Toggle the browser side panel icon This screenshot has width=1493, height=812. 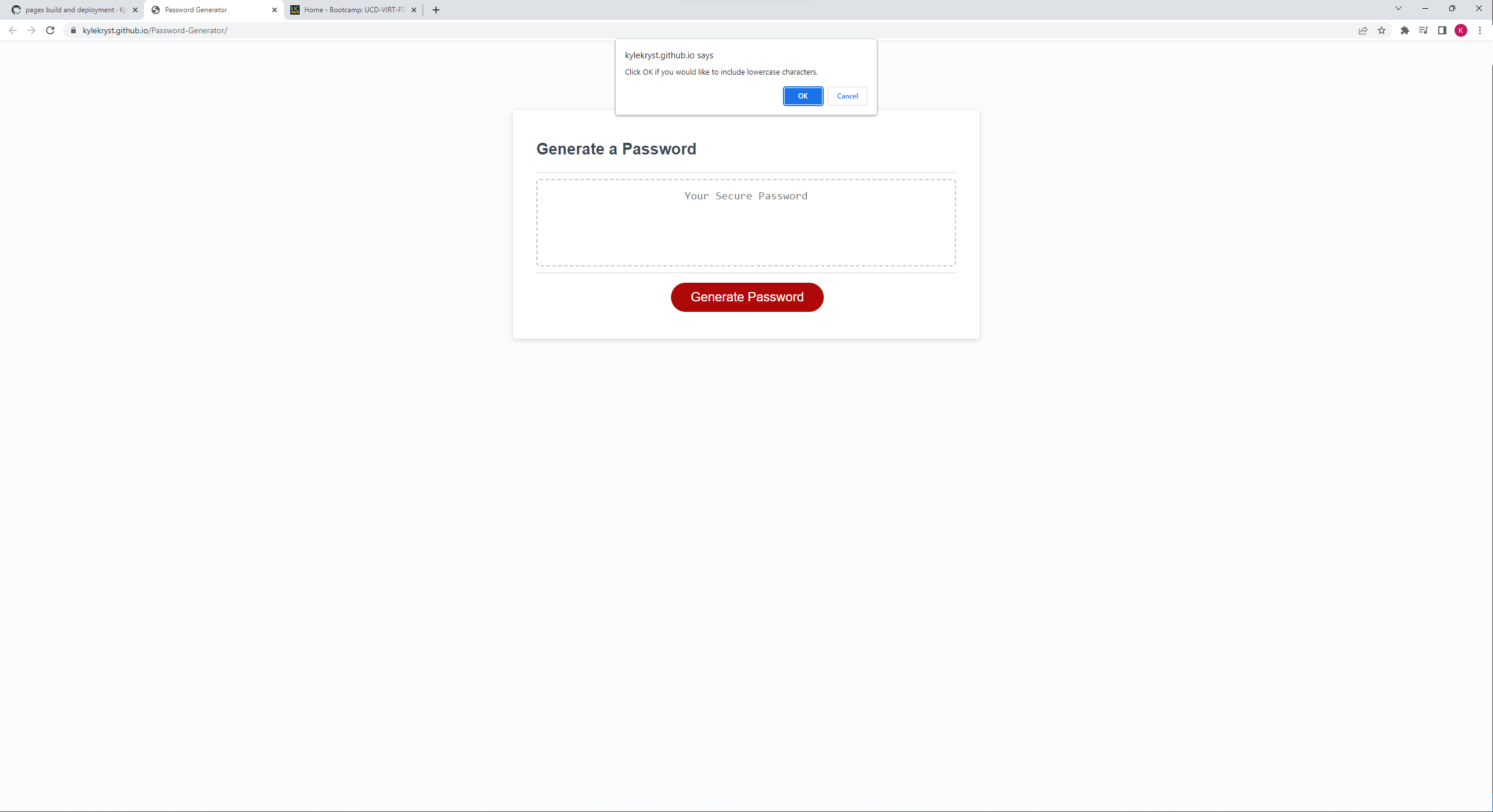click(x=1442, y=30)
